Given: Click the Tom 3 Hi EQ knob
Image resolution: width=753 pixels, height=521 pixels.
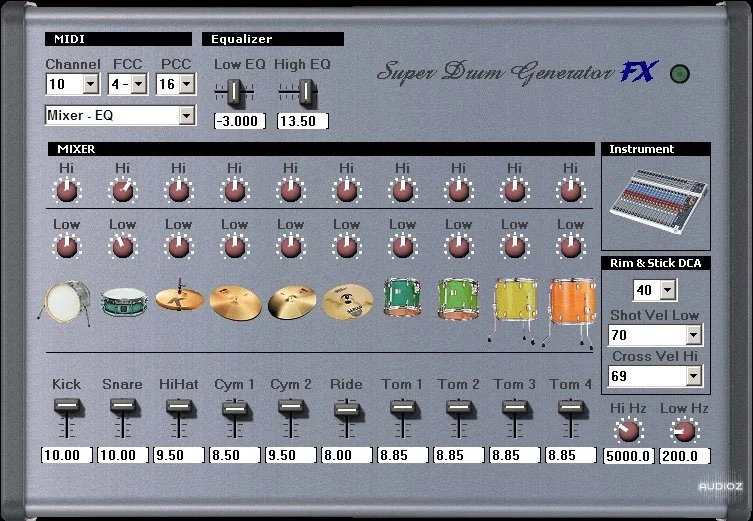Looking at the screenshot, I should [x=515, y=191].
